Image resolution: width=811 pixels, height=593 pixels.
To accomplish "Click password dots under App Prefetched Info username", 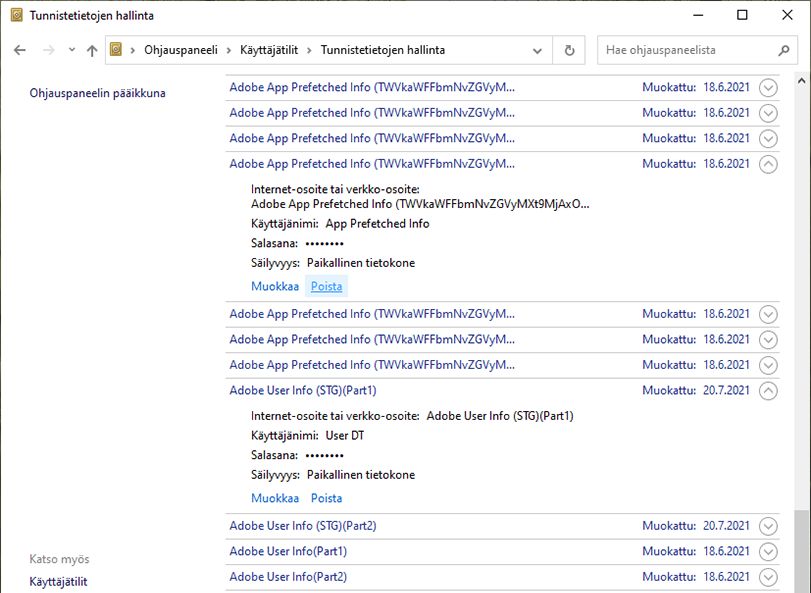I will click(324, 244).
